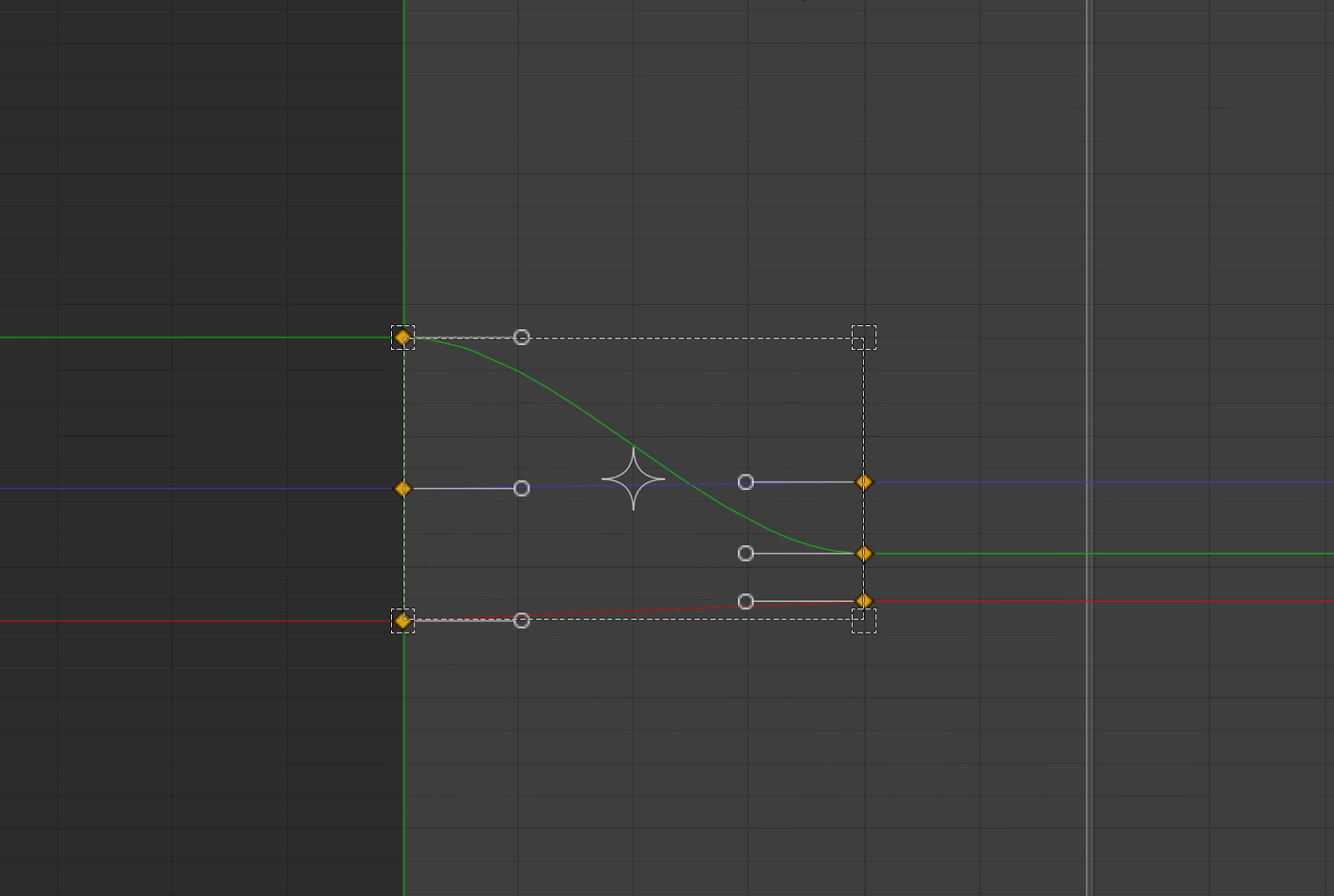Select the blue curve's ending keyframe diamond
Image resolution: width=1334 pixels, height=896 pixels.
pos(865,482)
